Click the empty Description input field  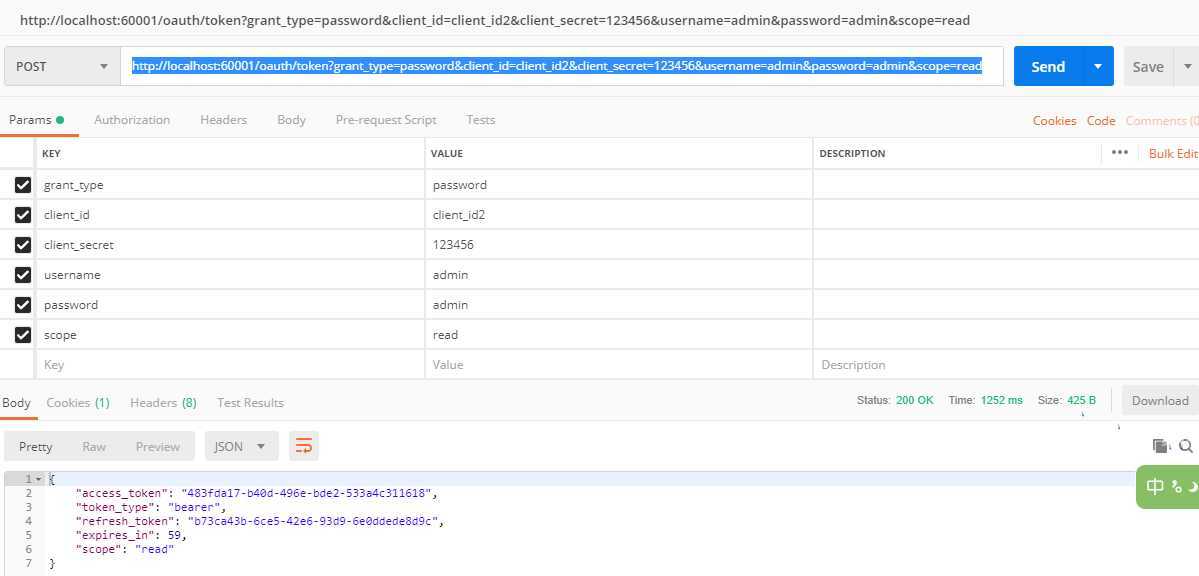click(x=1006, y=364)
